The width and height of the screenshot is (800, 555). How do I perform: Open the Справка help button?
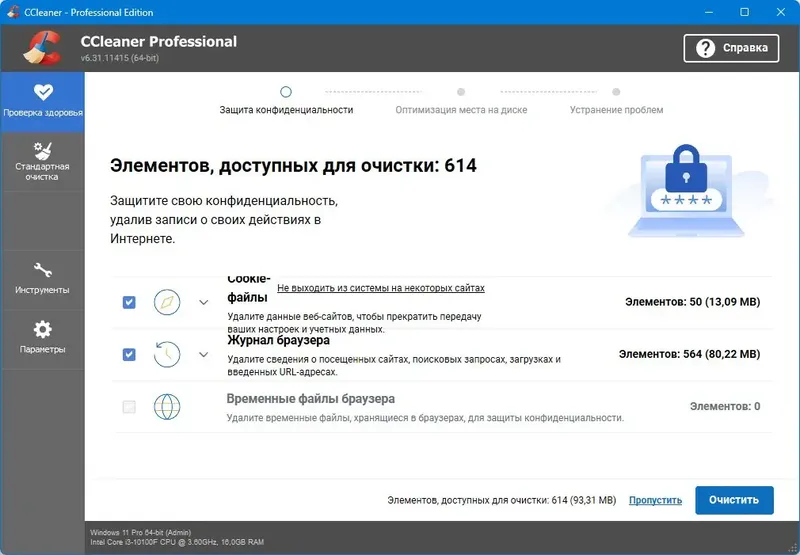731,48
